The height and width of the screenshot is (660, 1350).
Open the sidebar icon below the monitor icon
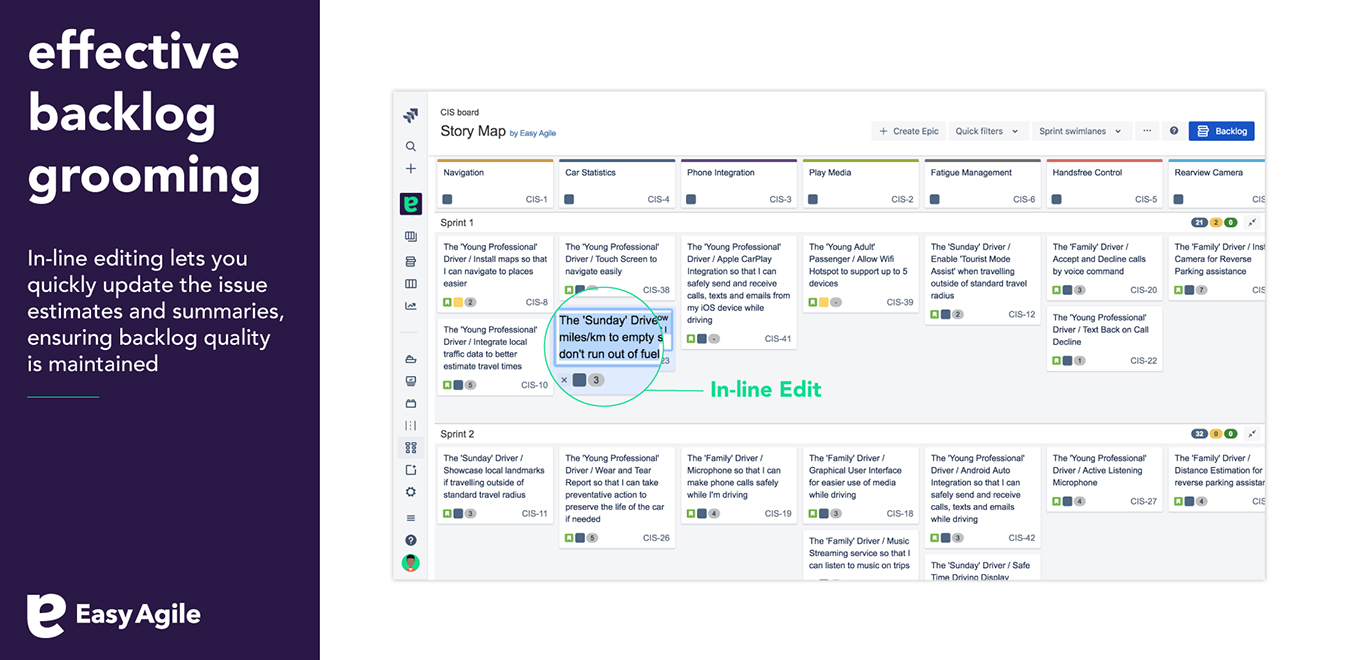point(410,404)
